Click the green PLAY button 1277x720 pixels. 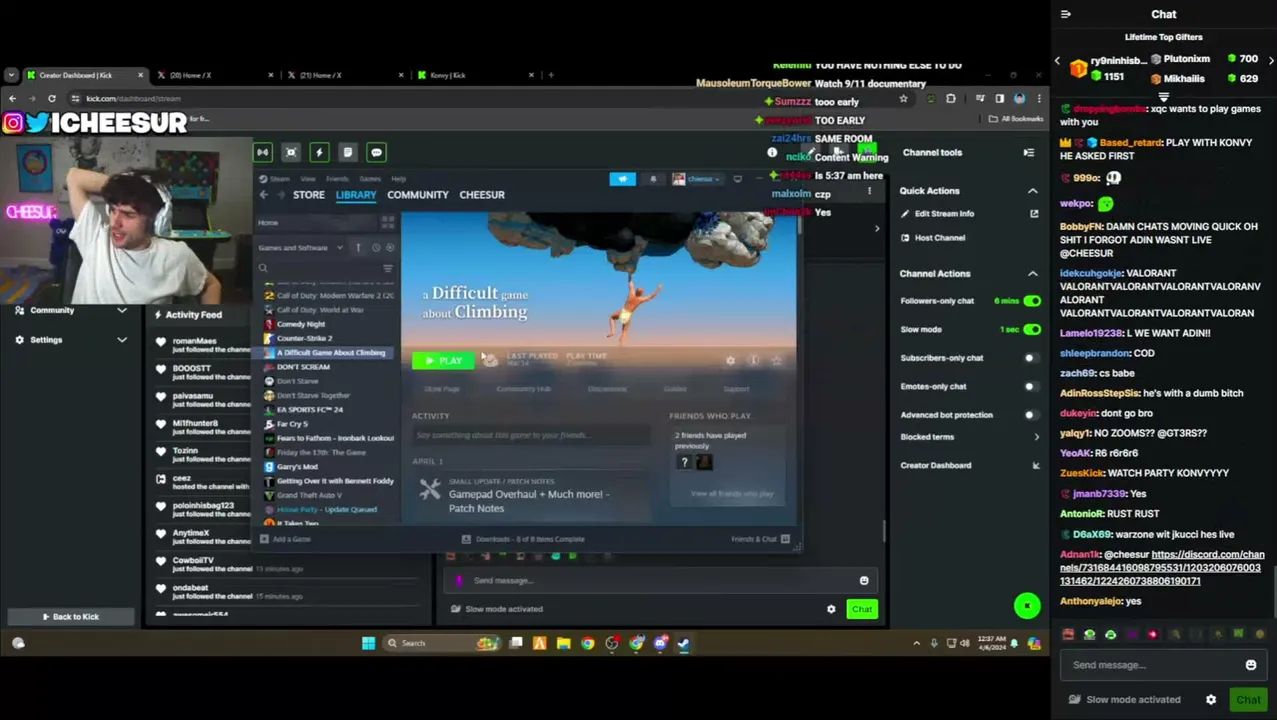coord(443,360)
